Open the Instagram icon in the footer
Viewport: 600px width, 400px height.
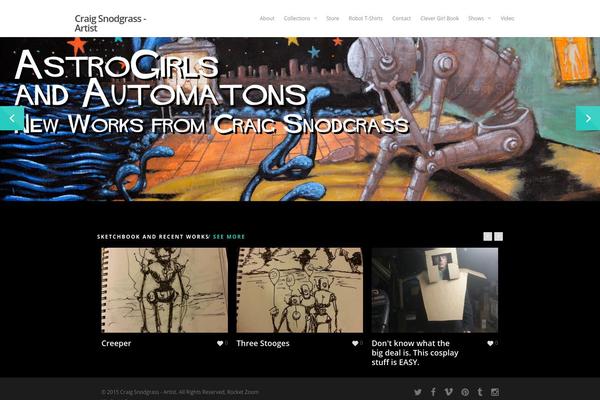495,392
